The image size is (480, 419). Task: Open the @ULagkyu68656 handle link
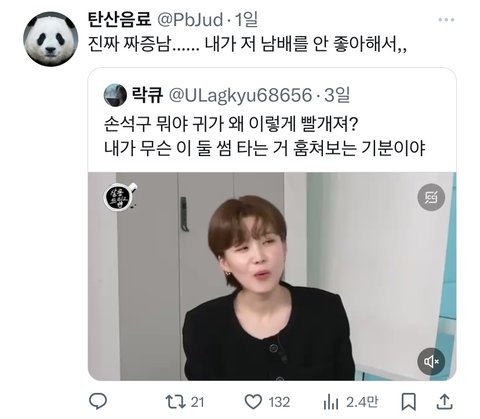(240, 95)
